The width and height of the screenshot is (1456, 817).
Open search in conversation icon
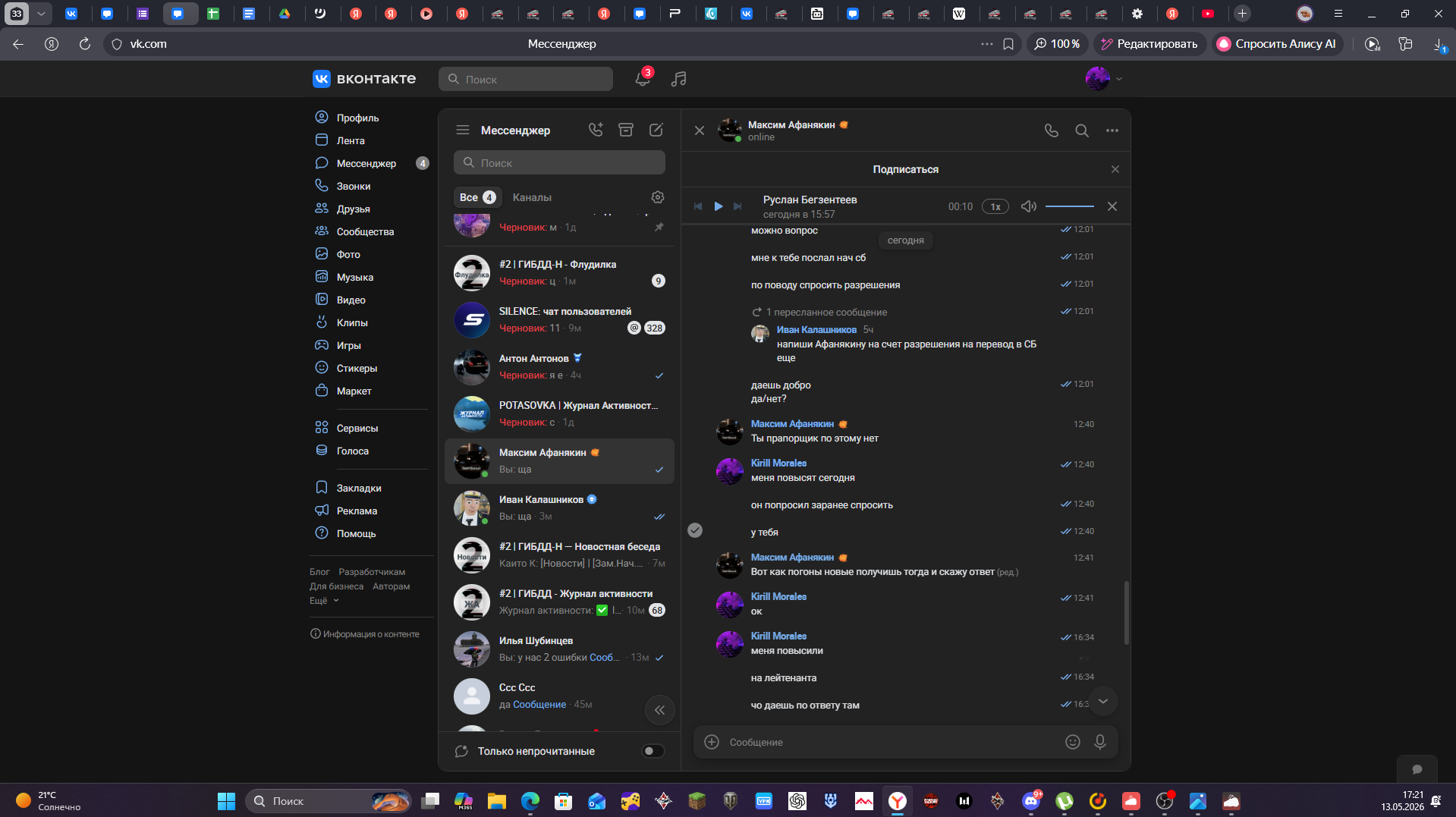pyautogui.click(x=1082, y=130)
